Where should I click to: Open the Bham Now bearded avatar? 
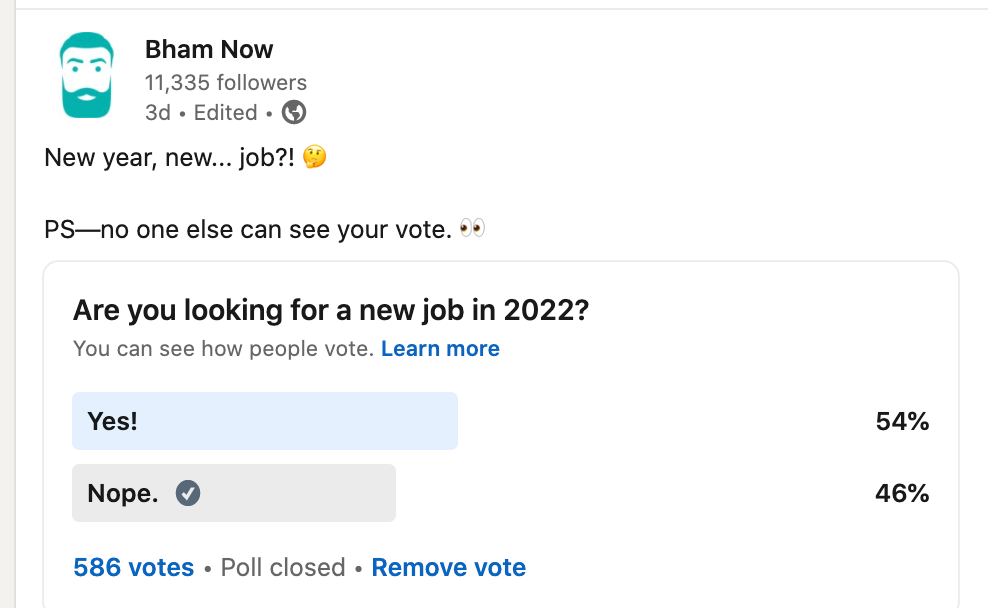pos(87,75)
